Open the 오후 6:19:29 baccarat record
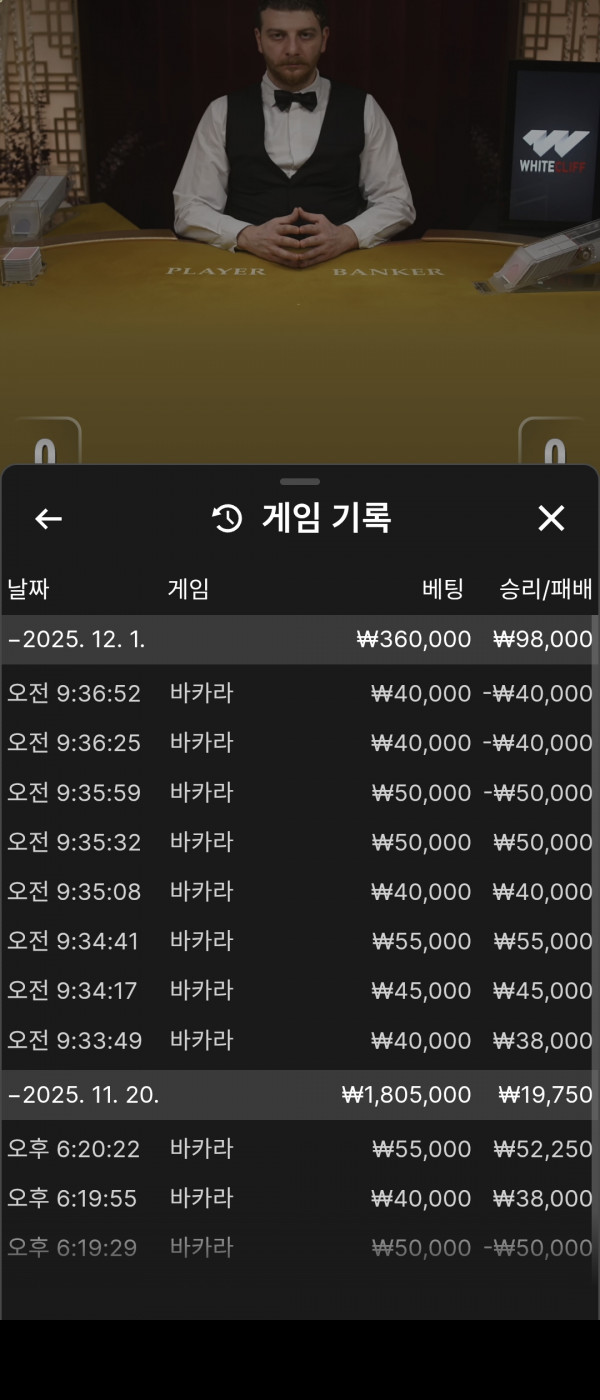Viewport: 600px width, 1400px height. (300, 1248)
